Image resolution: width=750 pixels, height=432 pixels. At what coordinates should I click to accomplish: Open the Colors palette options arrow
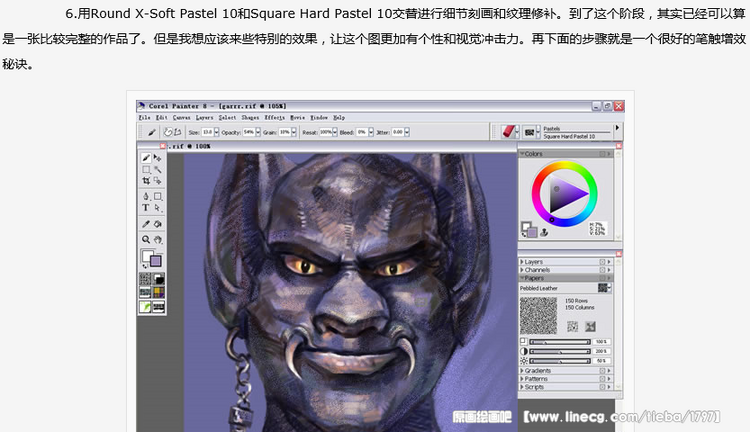pyautogui.click(x=609, y=154)
